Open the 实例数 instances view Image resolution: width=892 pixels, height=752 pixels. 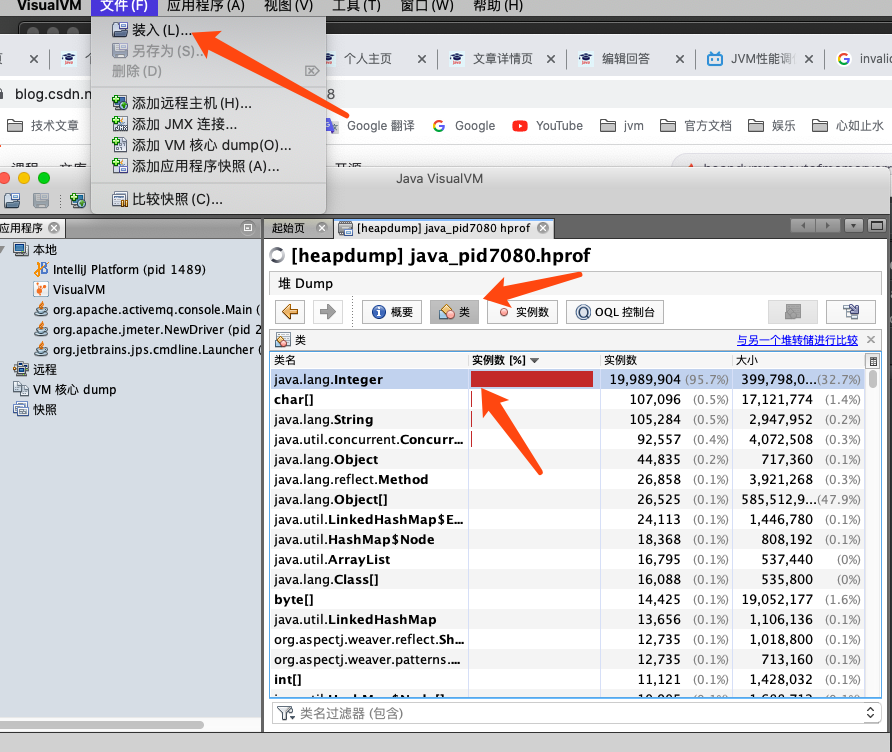tap(523, 312)
